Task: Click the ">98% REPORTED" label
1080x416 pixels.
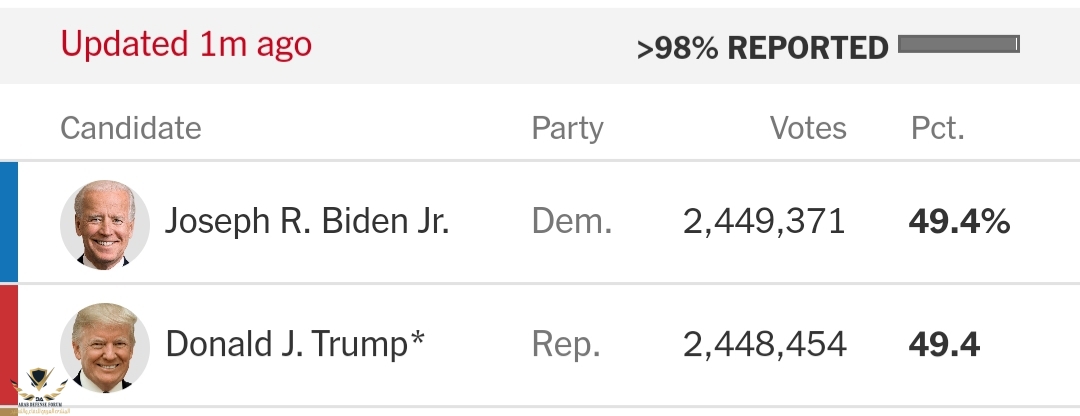Action: point(762,47)
